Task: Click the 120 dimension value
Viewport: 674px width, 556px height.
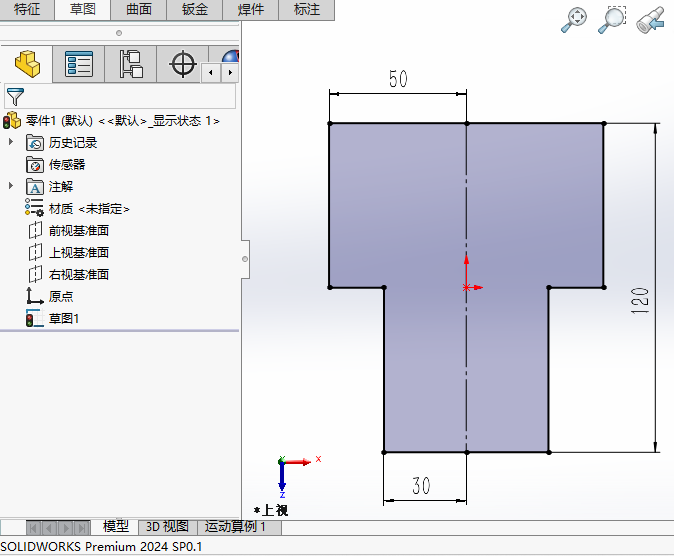Action: click(639, 301)
